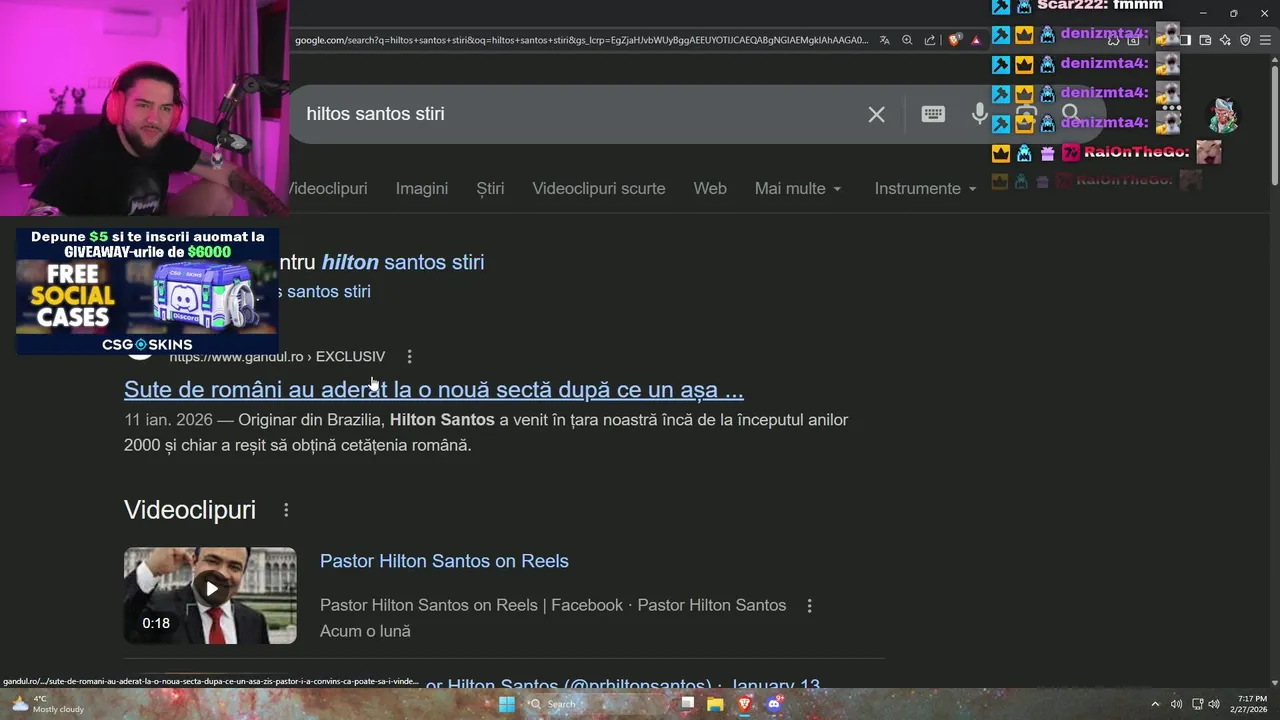Screen dimensions: 1280x720
Task: Open the browser hamburger menu
Action: click(1265, 40)
